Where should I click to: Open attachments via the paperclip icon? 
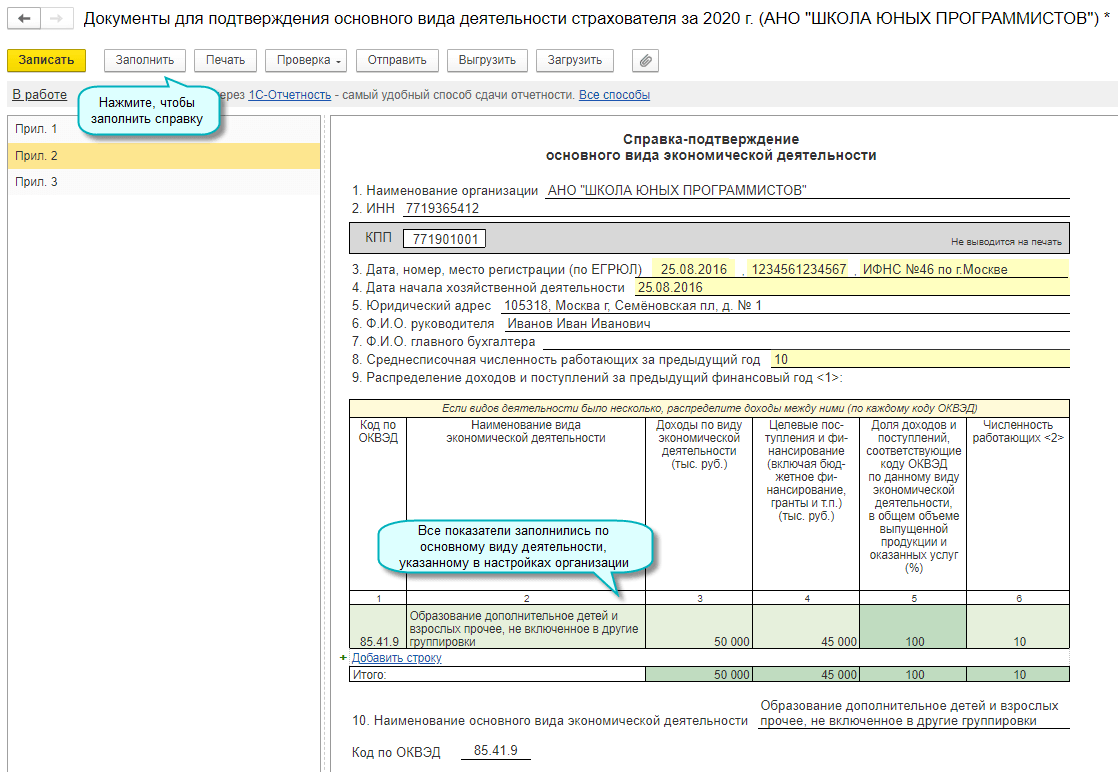pyautogui.click(x=645, y=61)
